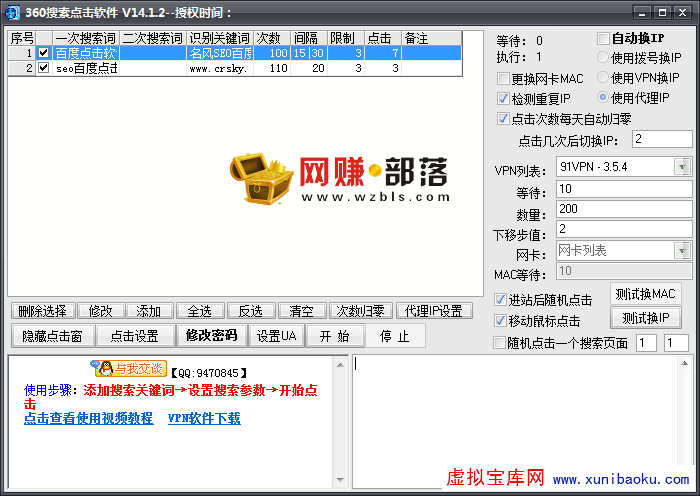Click the 与我交谈 QQ chat icon
Viewport: 700px width, 496px height.
(x=128, y=369)
